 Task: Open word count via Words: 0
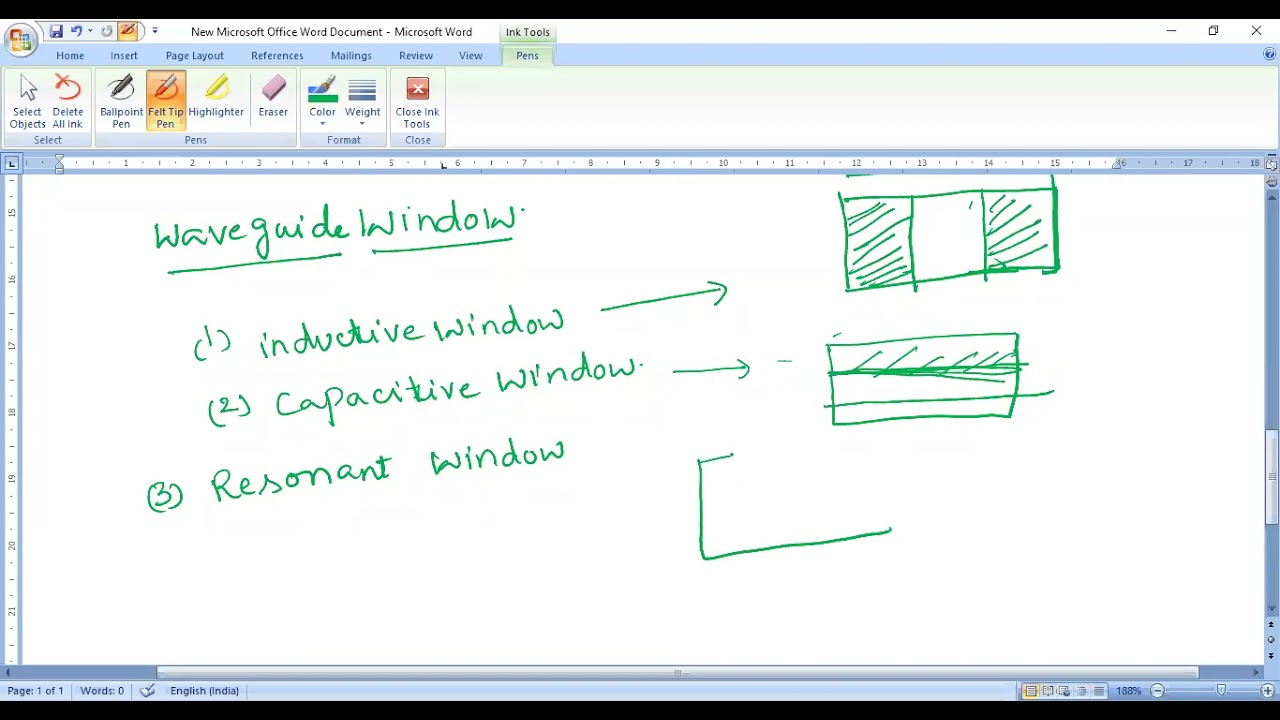[x=102, y=691]
